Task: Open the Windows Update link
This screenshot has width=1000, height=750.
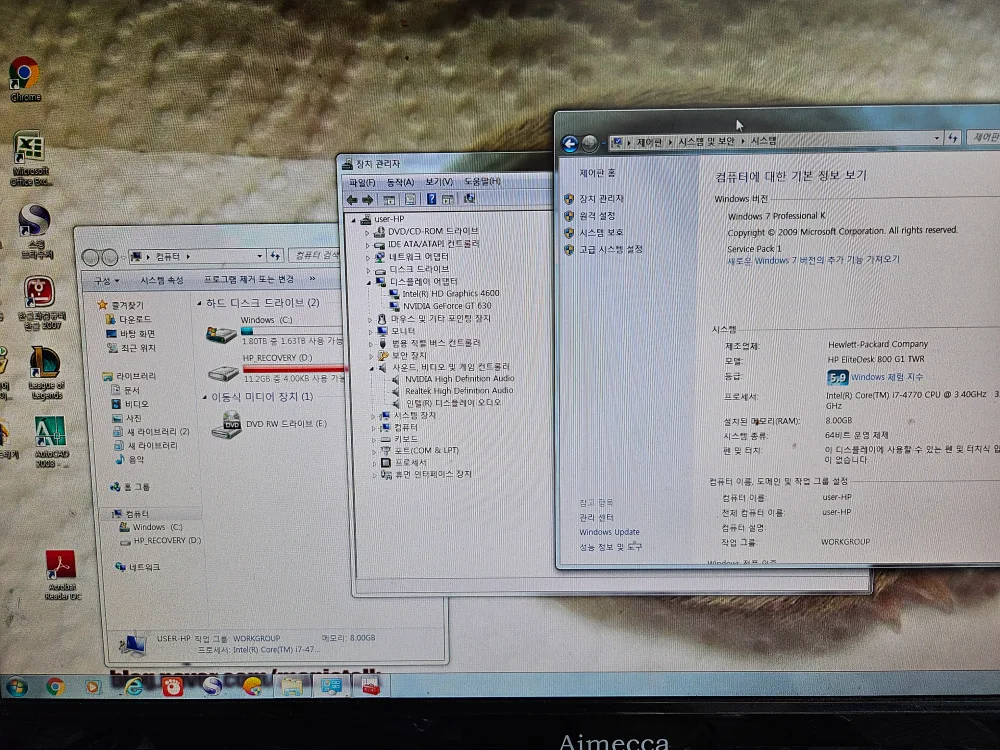Action: pos(609,532)
